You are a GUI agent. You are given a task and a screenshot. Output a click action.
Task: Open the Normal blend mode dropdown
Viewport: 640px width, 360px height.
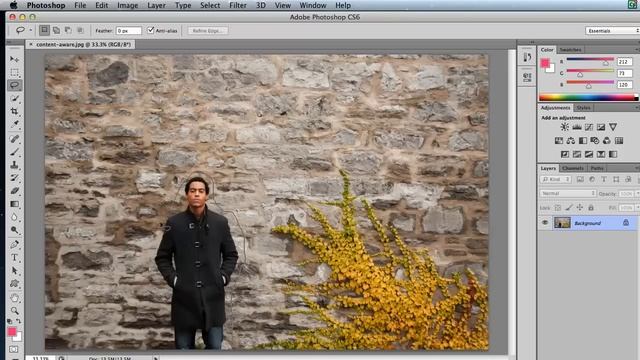click(x=567, y=193)
